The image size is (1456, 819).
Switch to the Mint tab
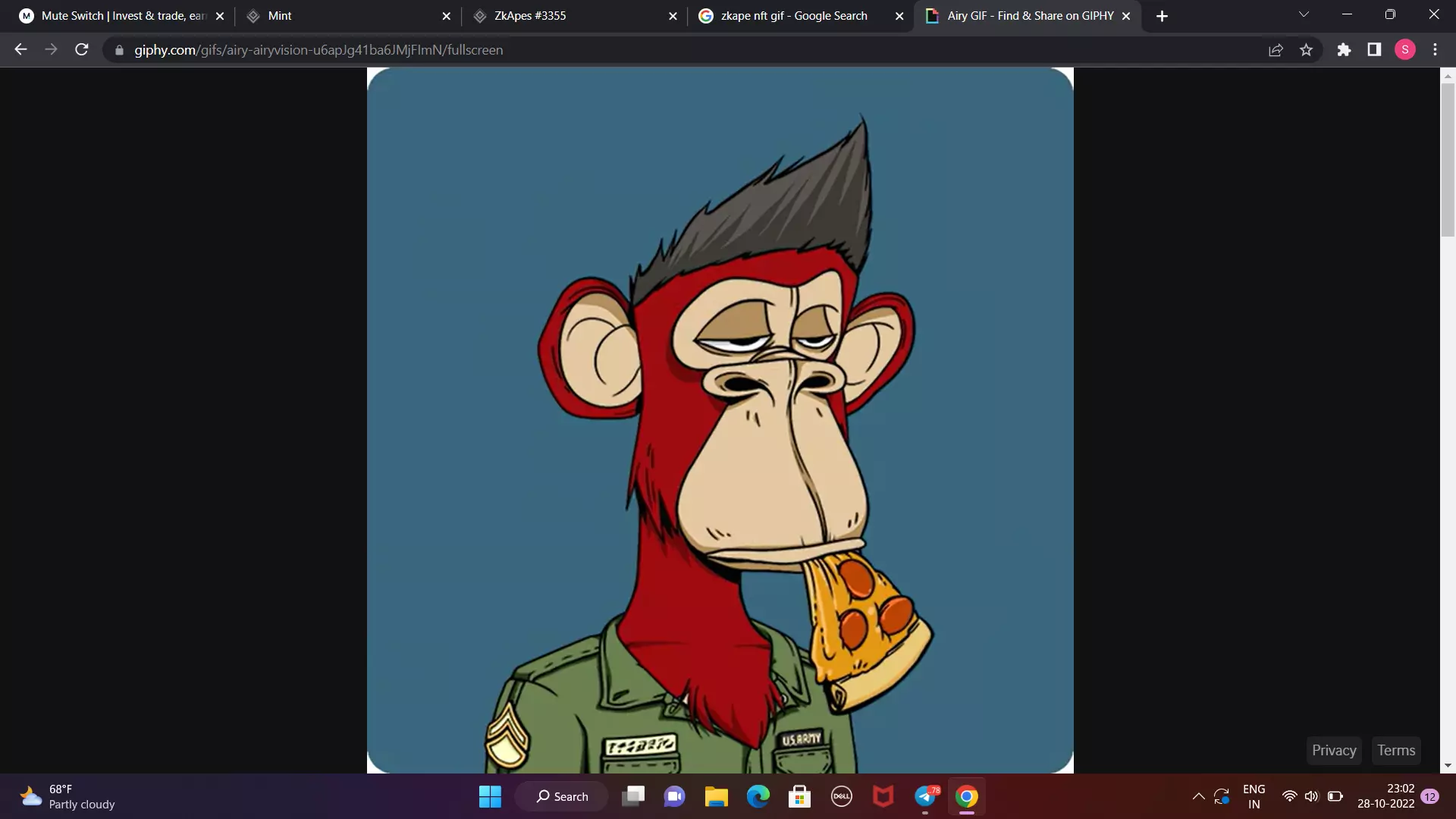[349, 16]
